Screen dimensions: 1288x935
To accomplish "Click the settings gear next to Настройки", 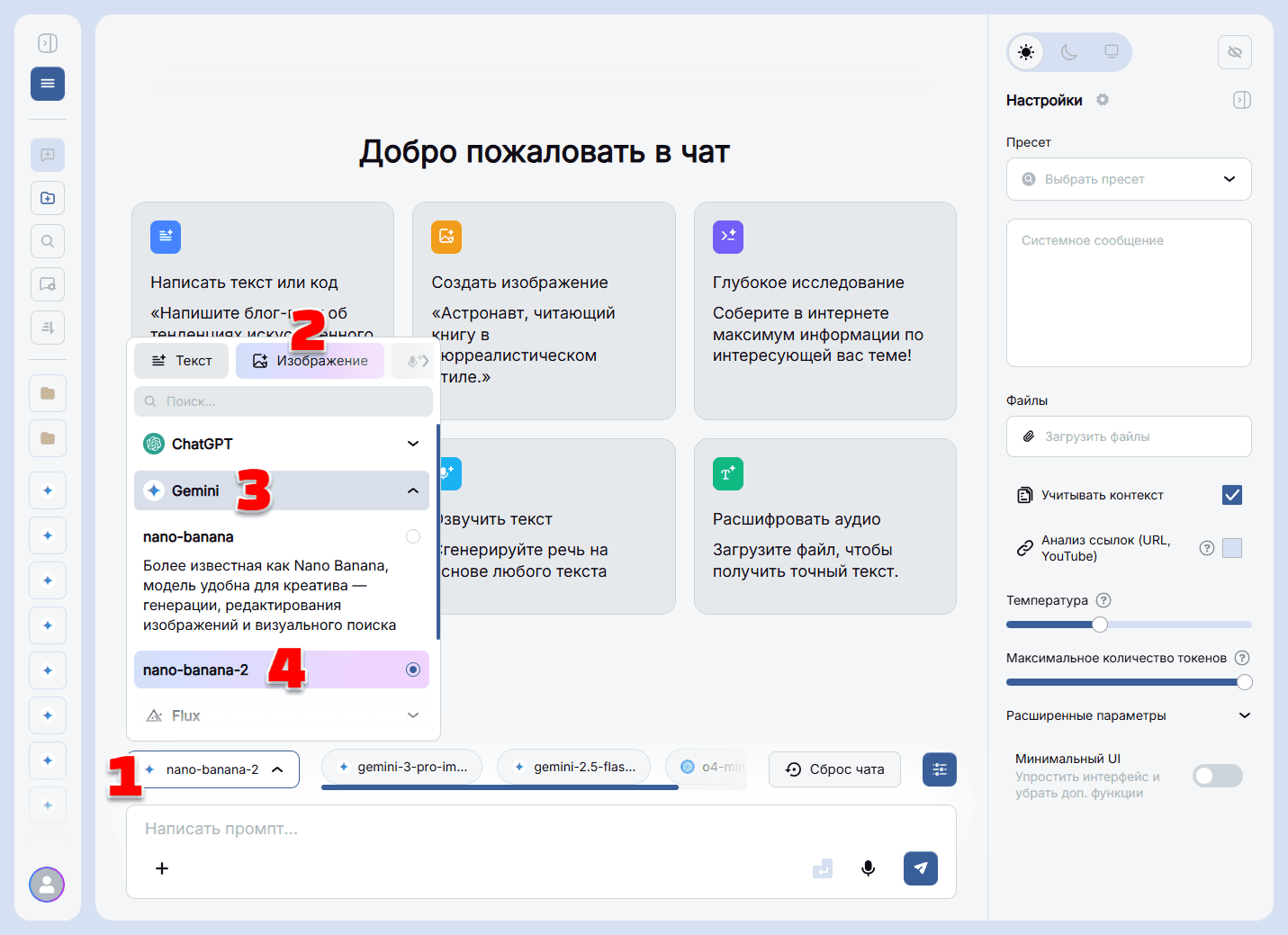I will 1102,100.
